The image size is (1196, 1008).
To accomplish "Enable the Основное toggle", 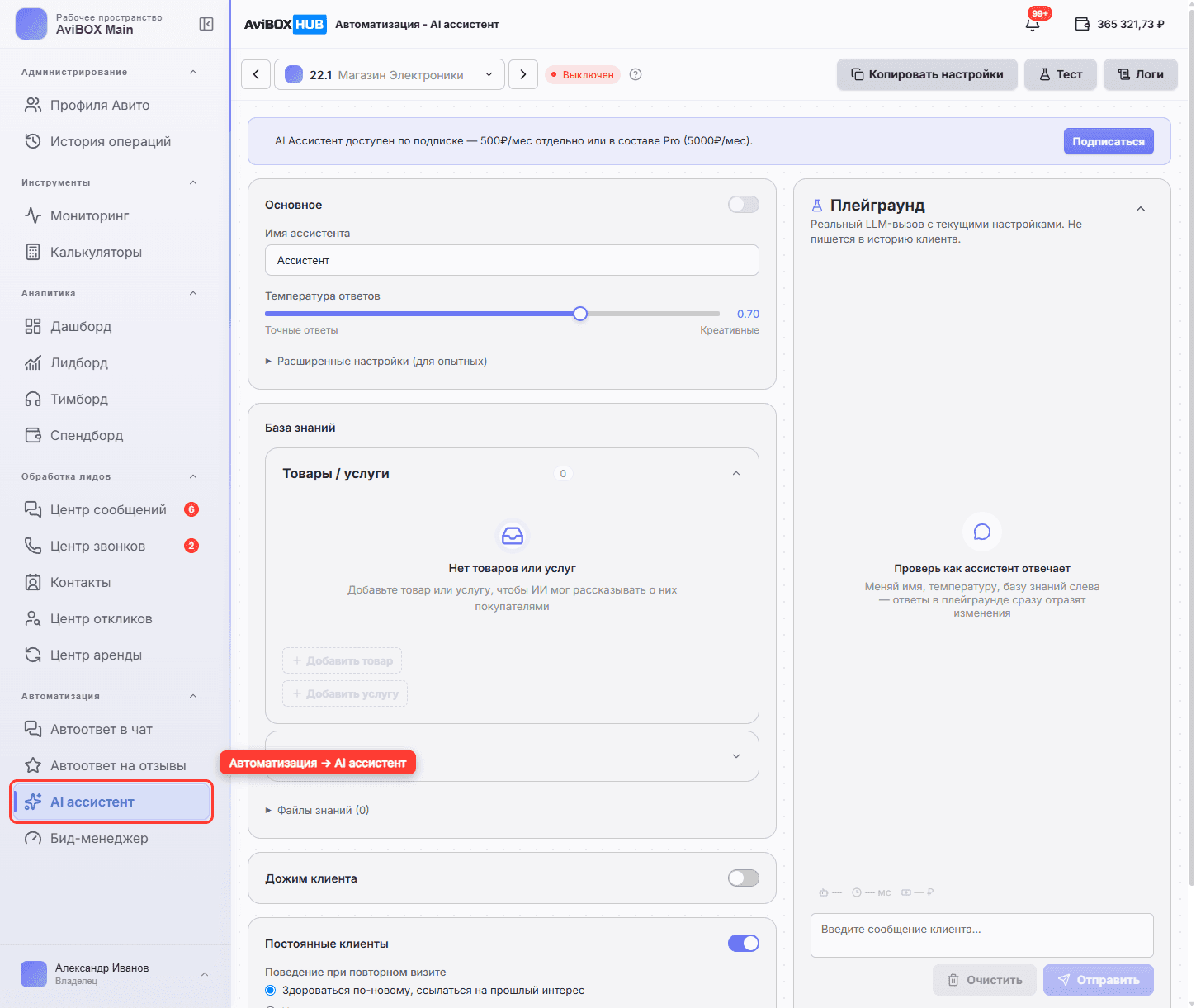I will click(744, 205).
